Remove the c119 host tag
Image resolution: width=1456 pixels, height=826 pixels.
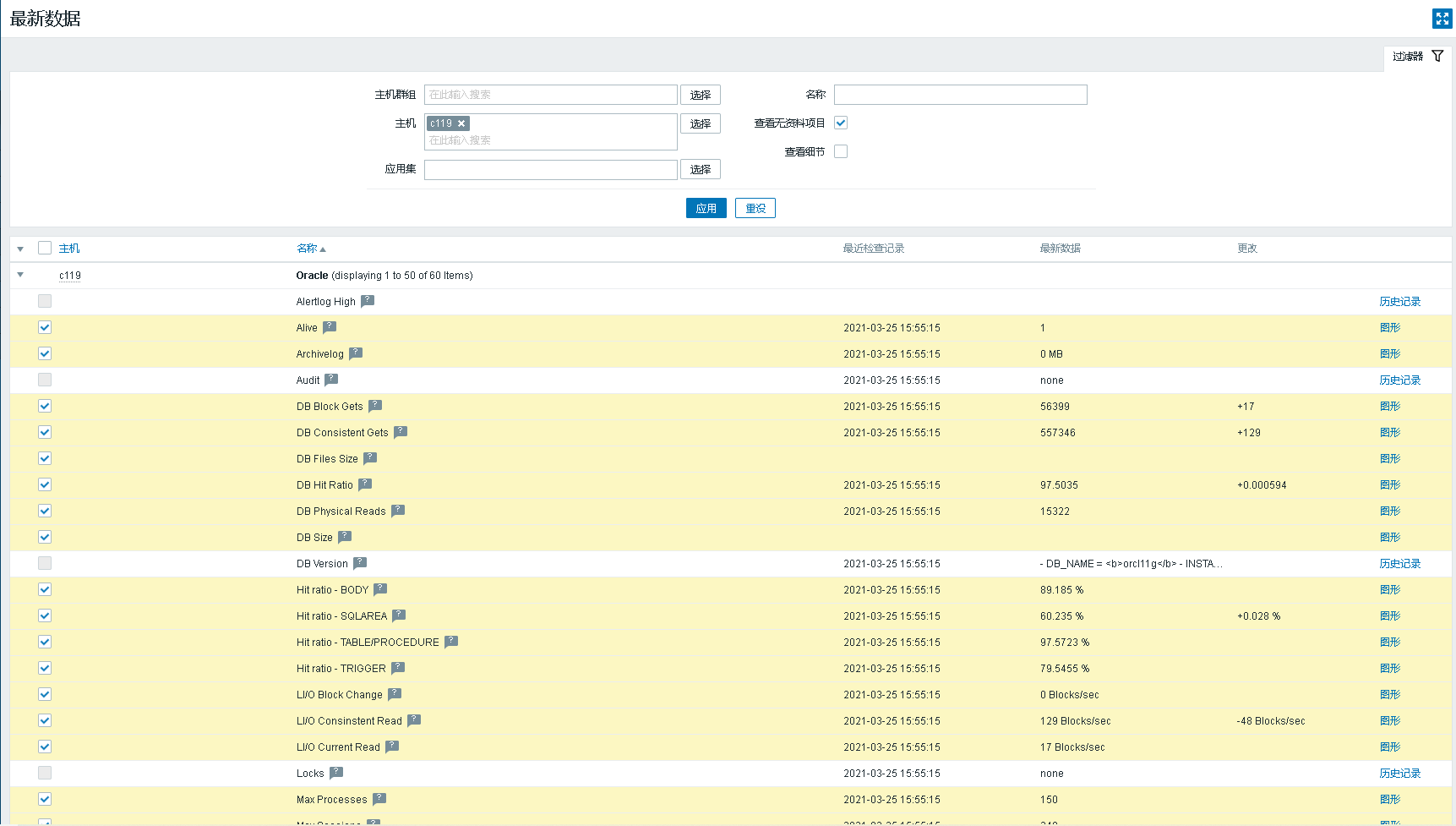(x=461, y=123)
